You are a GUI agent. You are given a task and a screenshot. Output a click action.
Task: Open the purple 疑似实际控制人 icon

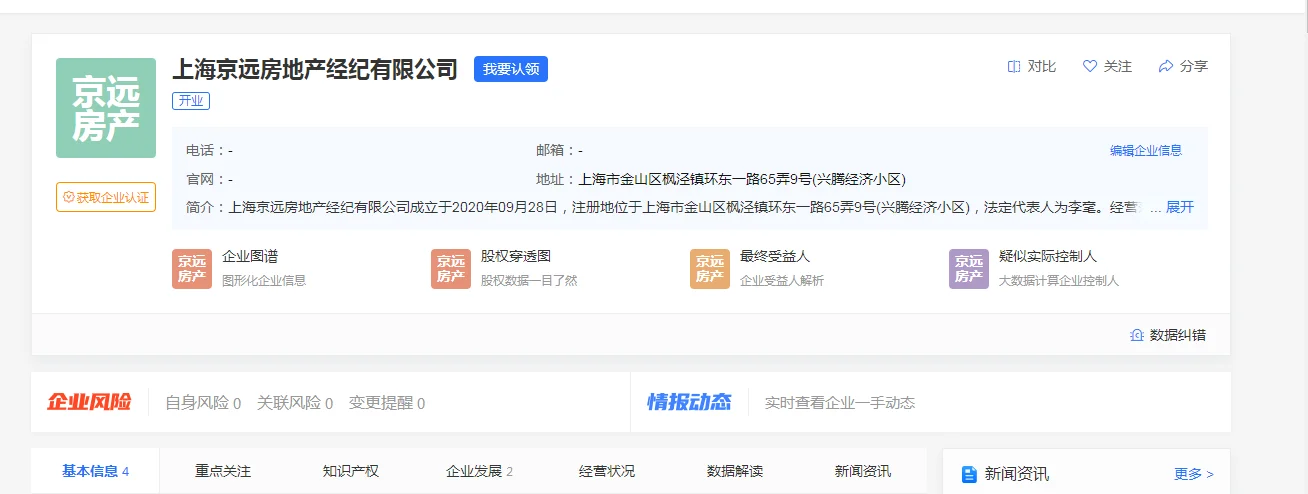[x=969, y=268]
